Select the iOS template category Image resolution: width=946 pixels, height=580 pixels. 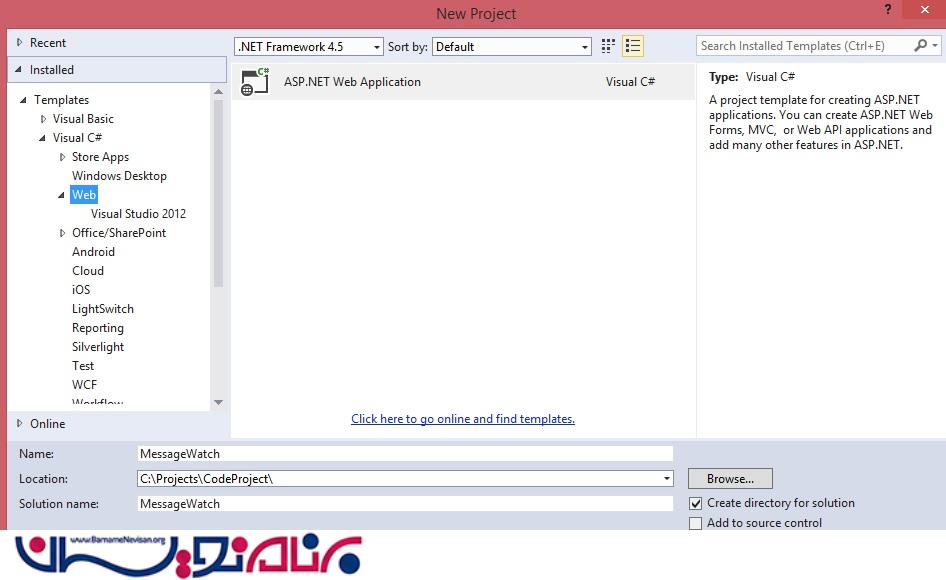81,290
